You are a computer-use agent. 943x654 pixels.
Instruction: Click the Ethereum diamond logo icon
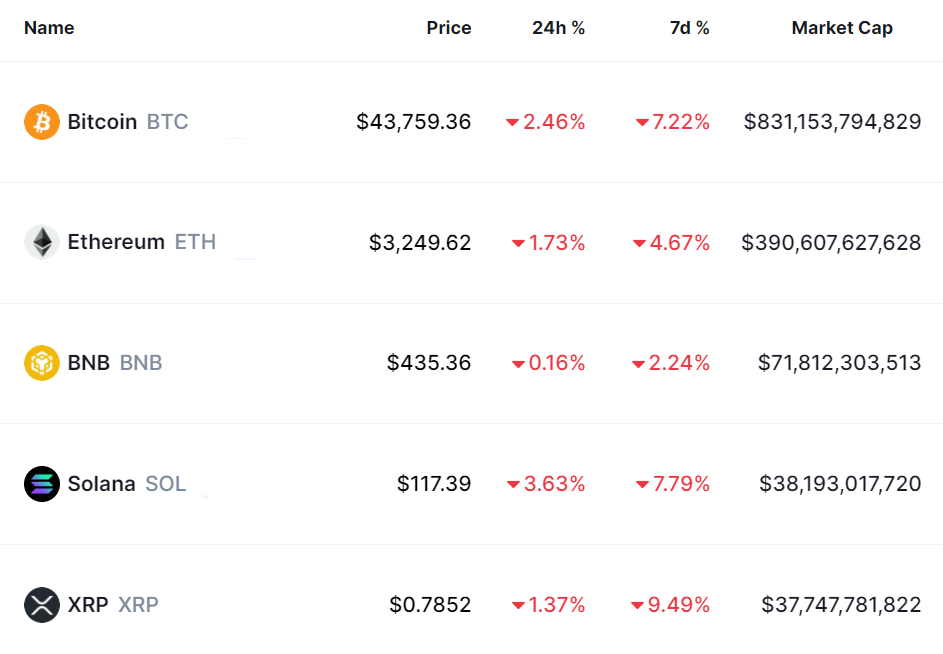click(x=42, y=242)
